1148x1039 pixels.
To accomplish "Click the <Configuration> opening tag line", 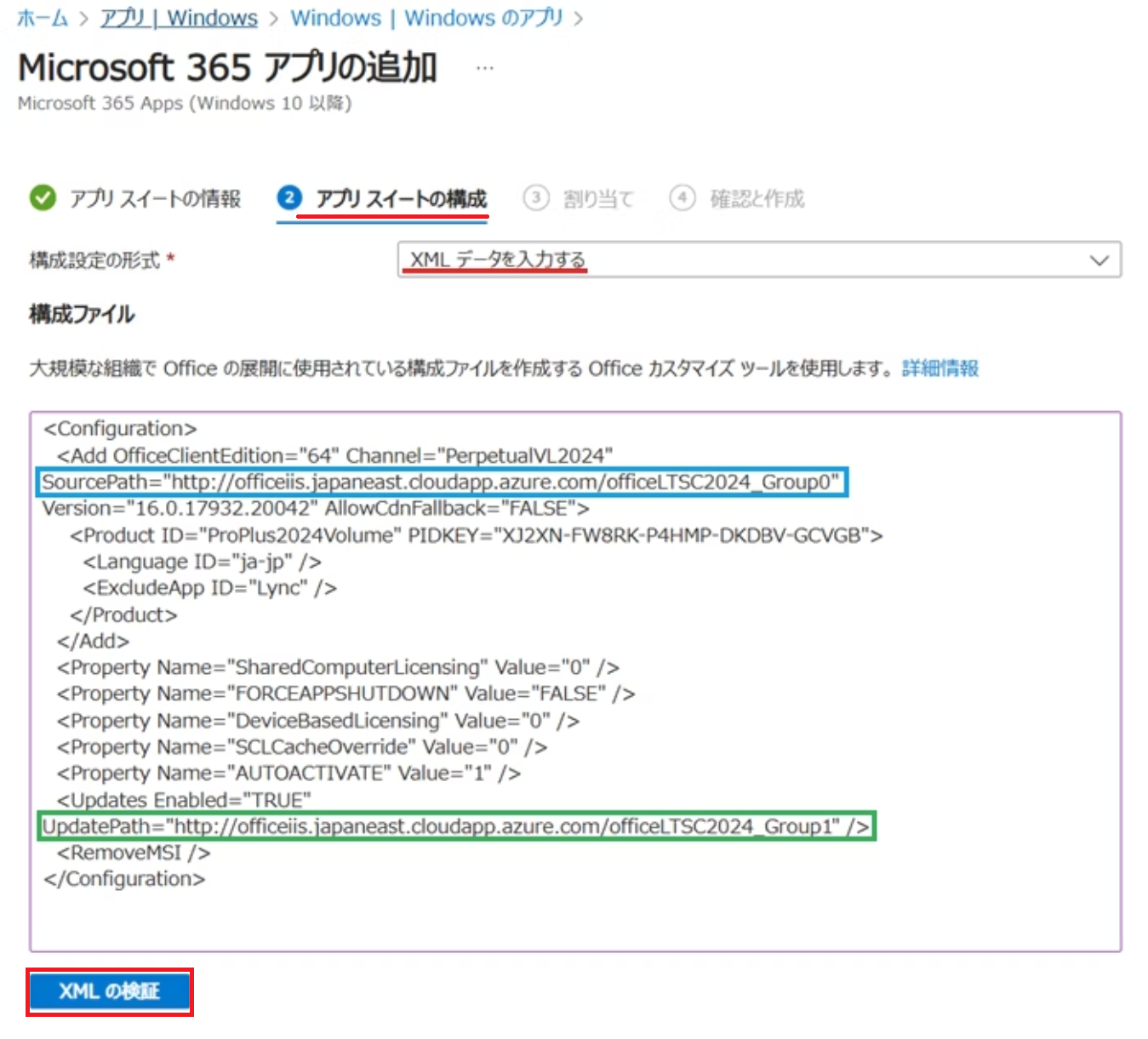I will pos(120,429).
